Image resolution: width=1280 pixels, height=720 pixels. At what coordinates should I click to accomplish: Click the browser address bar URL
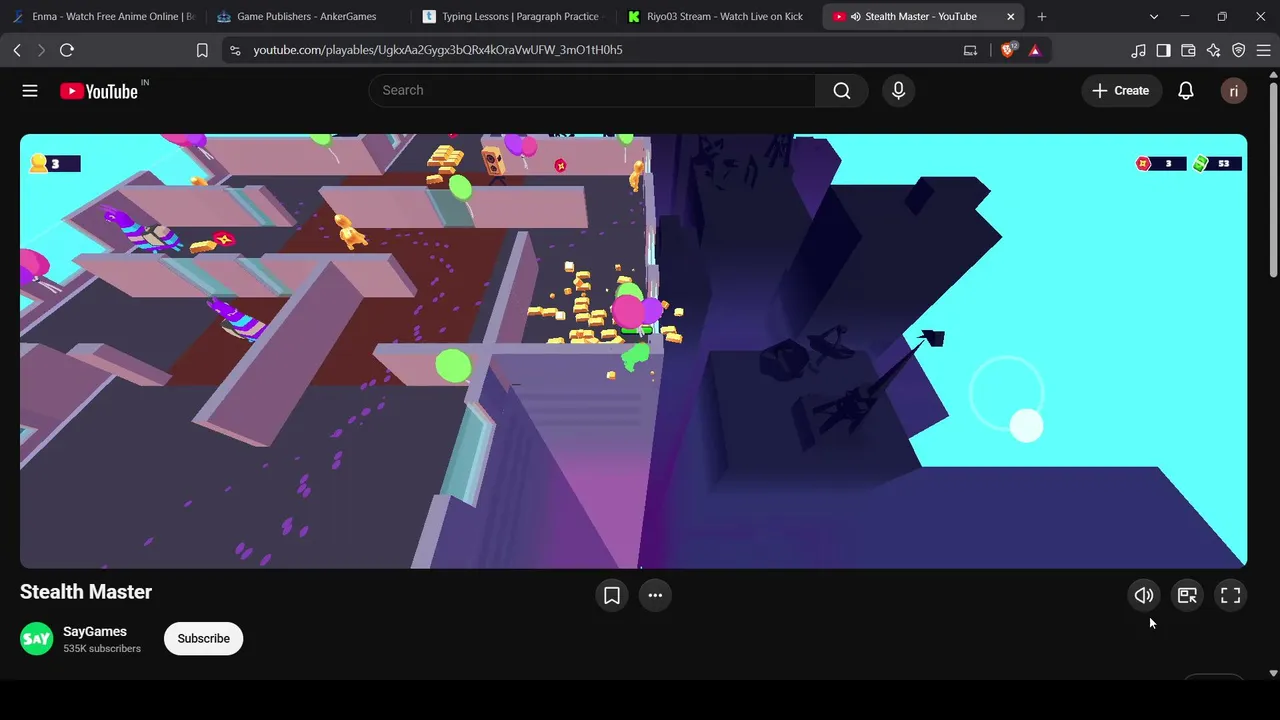pyautogui.click(x=438, y=50)
